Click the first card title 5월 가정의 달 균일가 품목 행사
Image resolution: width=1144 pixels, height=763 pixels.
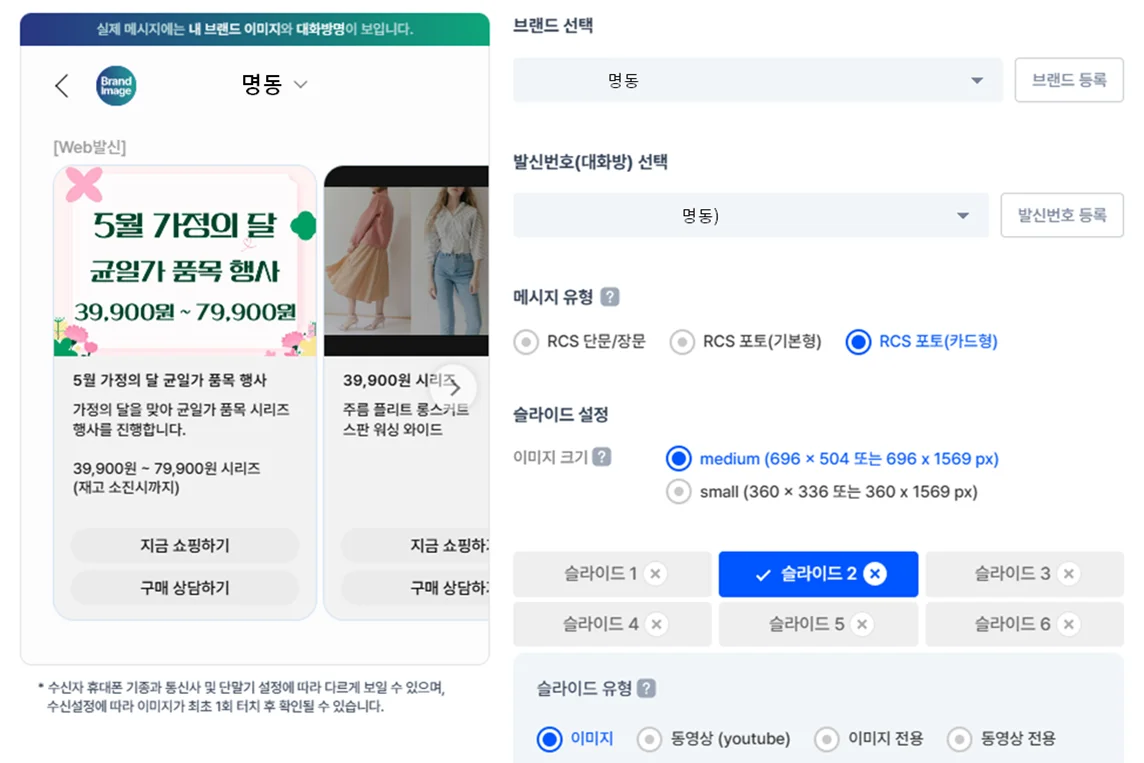click(170, 380)
